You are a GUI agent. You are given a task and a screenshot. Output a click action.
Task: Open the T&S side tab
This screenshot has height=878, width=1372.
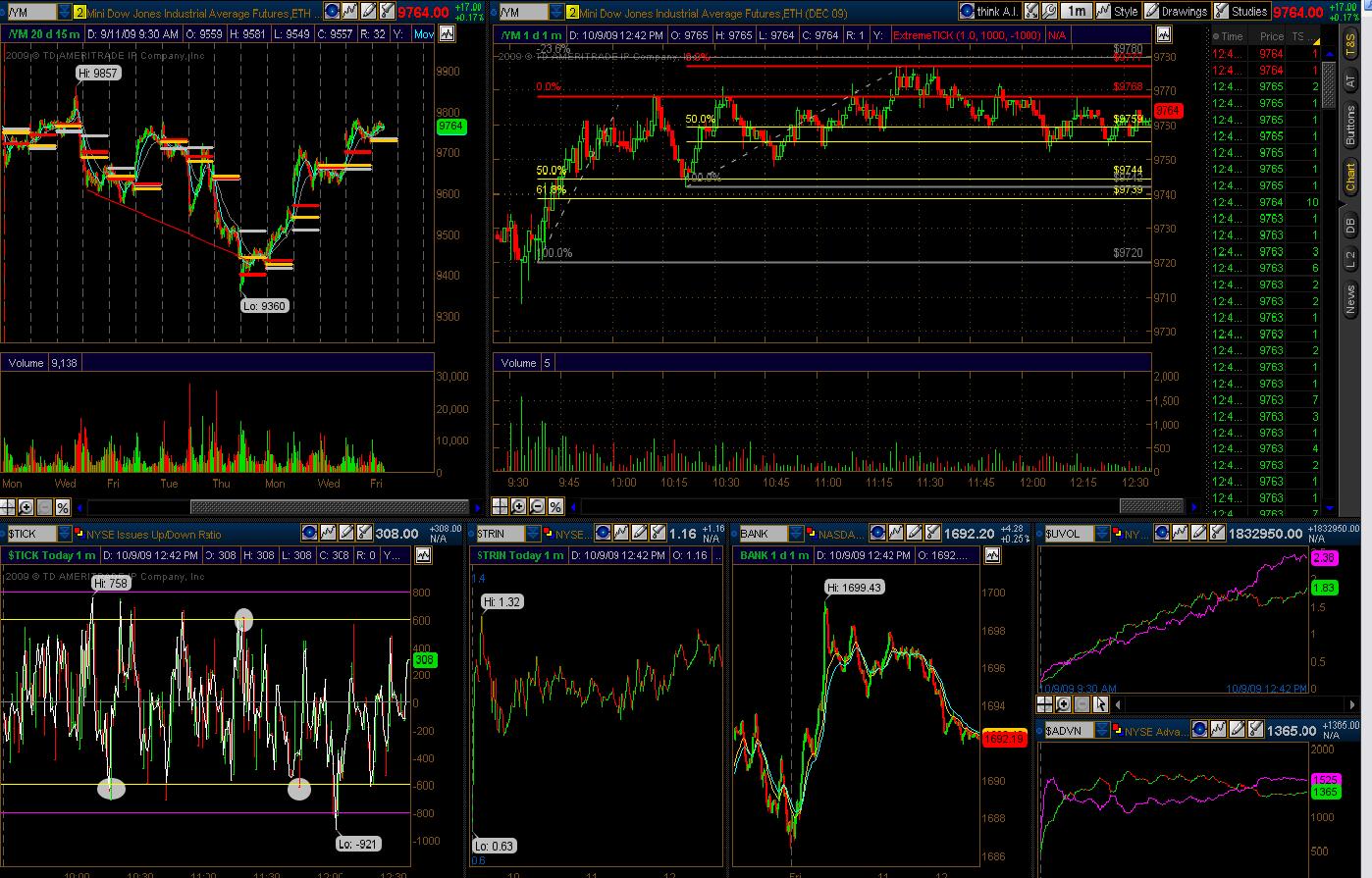coord(1350,42)
